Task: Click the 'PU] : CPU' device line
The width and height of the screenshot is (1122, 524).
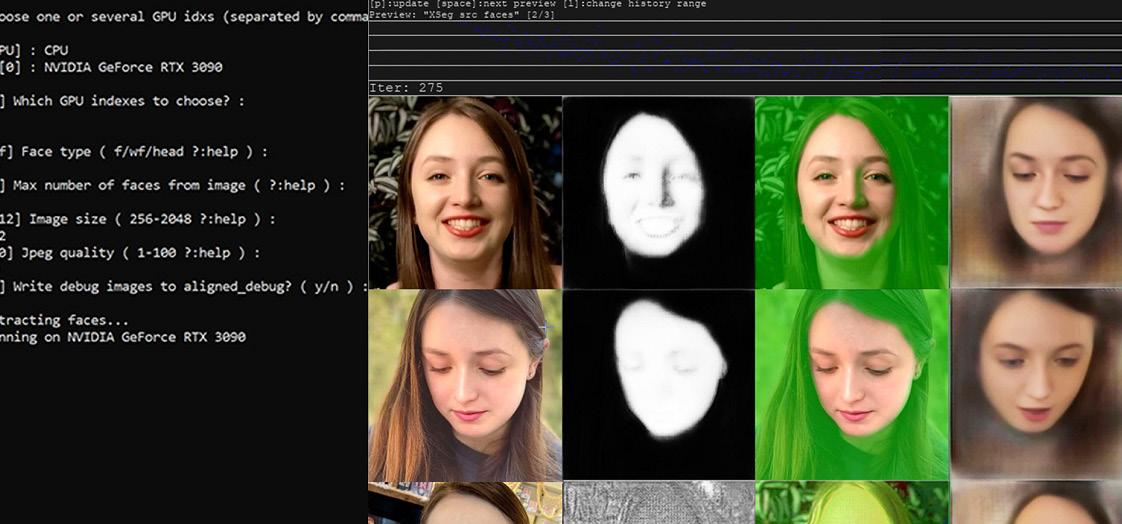Action: (x=34, y=50)
